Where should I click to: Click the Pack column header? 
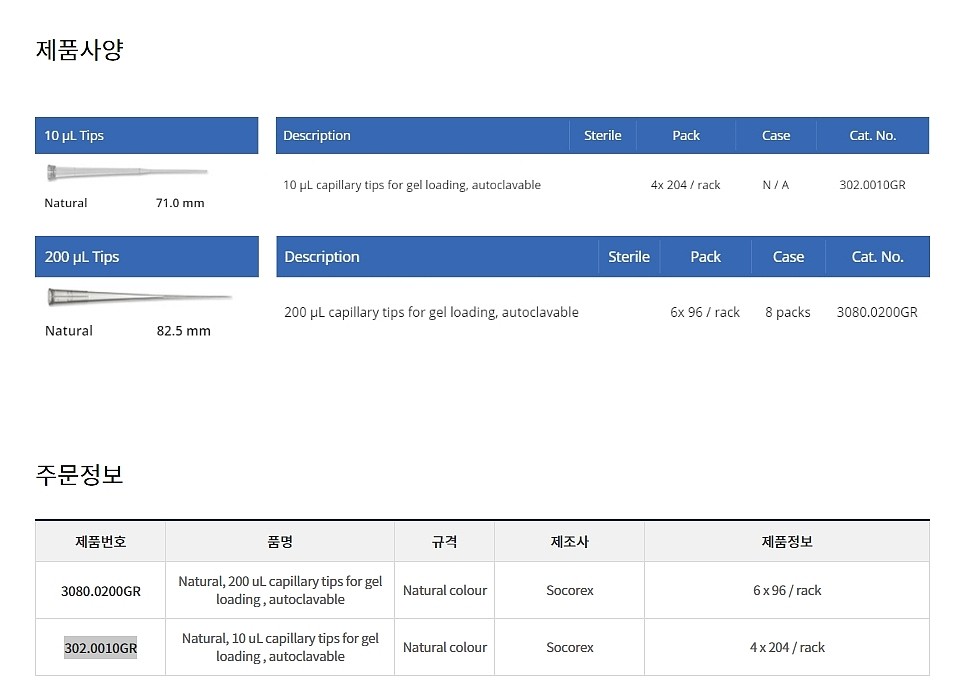(x=686, y=135)
